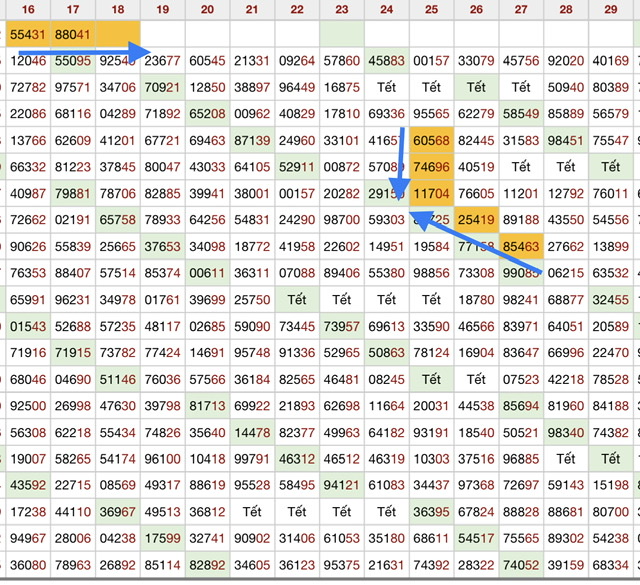Select column header 25
Screen dimensions: 640x585
pos(431,9)
